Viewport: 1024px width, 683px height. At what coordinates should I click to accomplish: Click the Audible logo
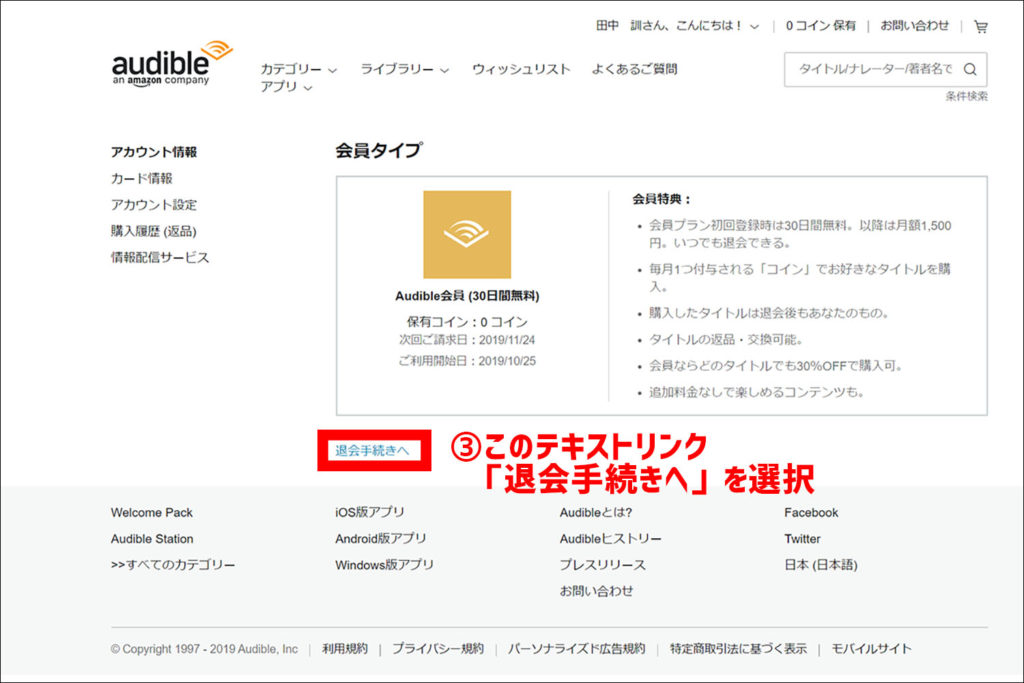click(172, 64)
